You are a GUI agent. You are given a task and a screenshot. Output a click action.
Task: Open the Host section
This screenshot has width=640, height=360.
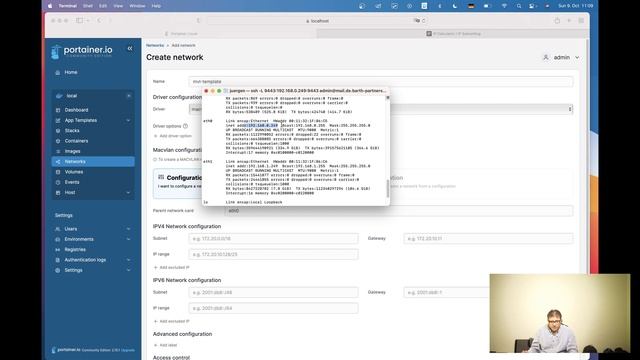(70, 193)
